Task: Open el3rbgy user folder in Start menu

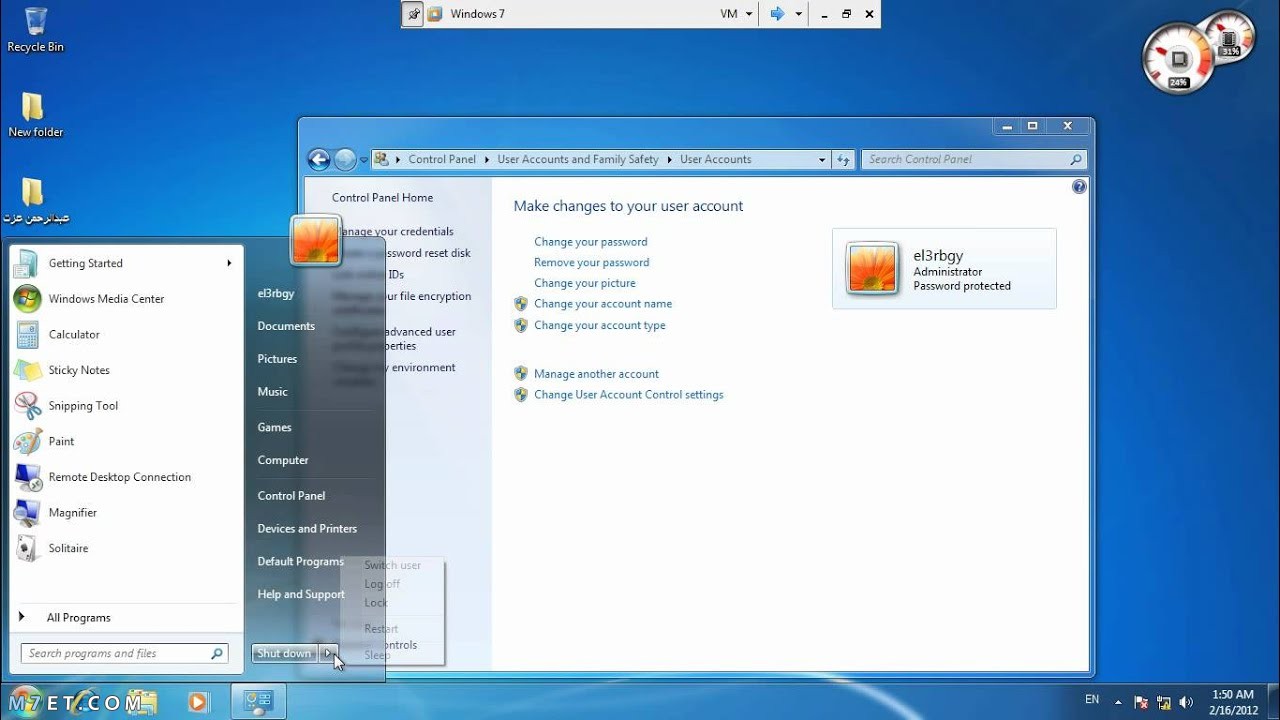Action: tap(276, 294)
